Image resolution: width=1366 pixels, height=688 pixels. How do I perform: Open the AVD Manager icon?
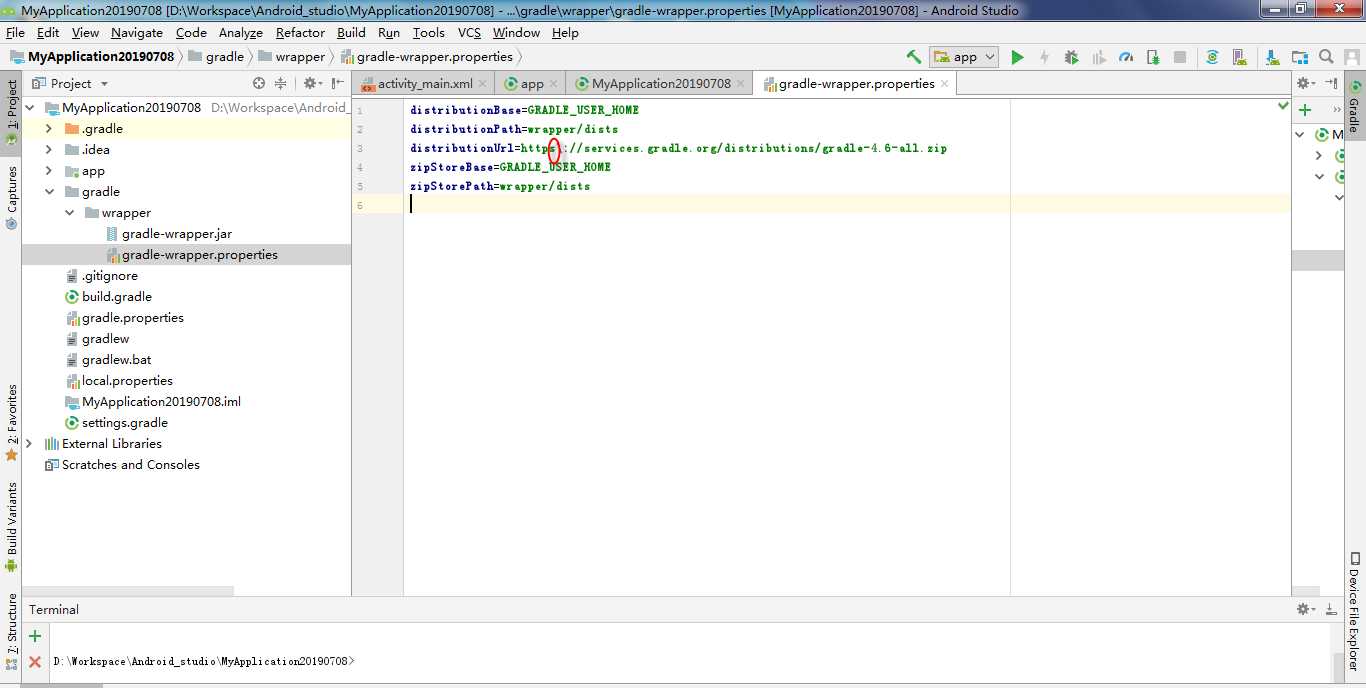1240,57
